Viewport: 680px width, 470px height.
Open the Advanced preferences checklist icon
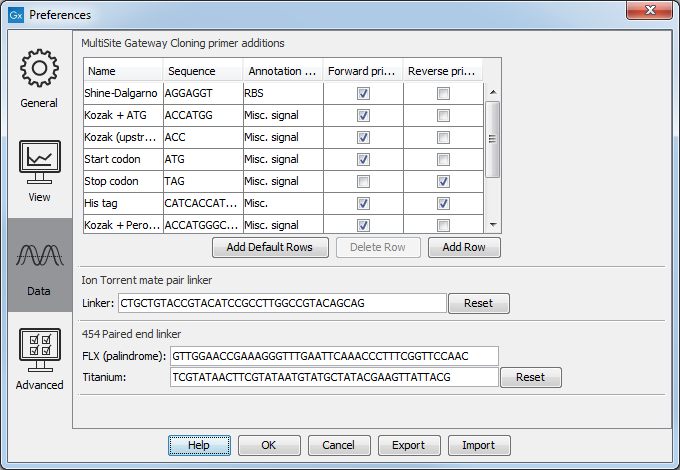(x=39, y=349)
